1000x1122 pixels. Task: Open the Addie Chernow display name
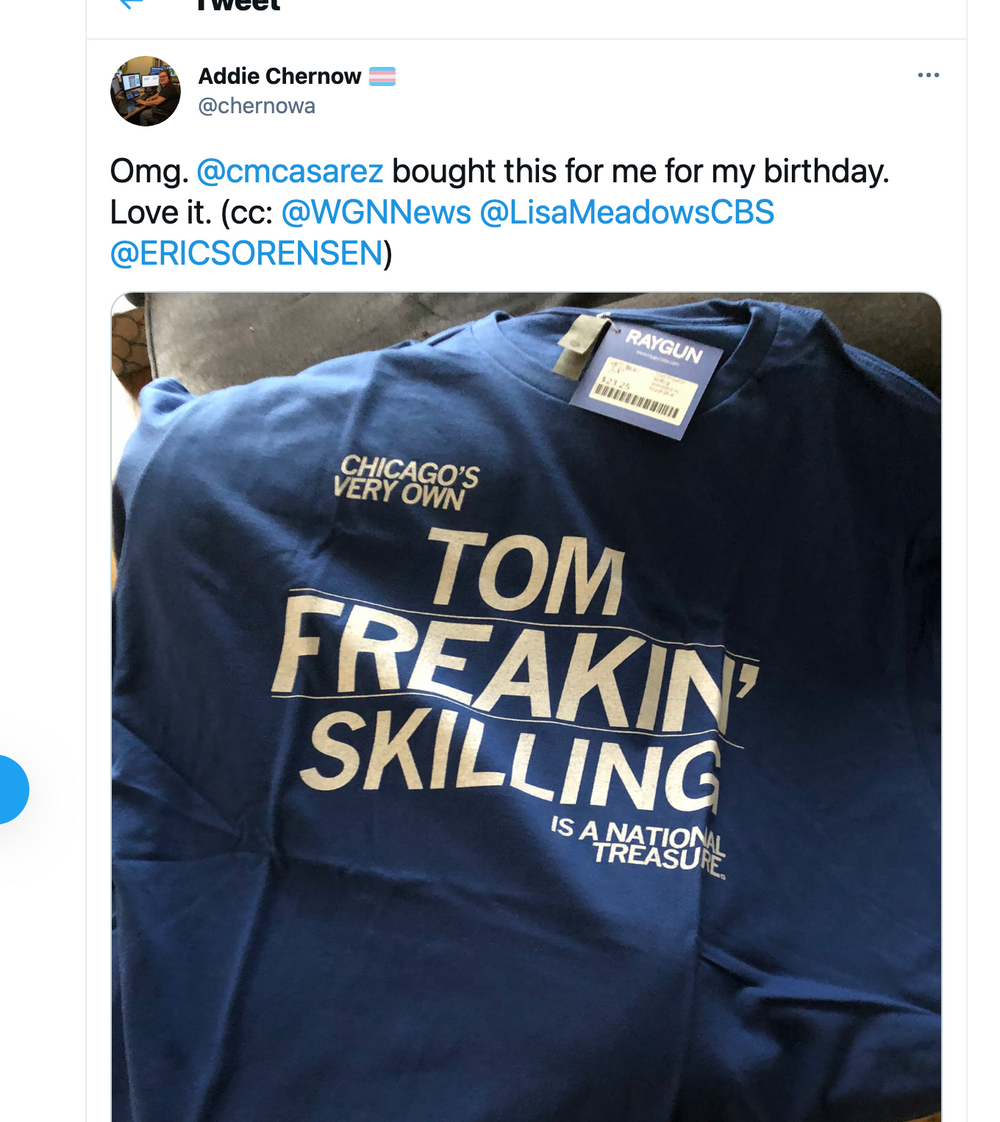(279, 76)
